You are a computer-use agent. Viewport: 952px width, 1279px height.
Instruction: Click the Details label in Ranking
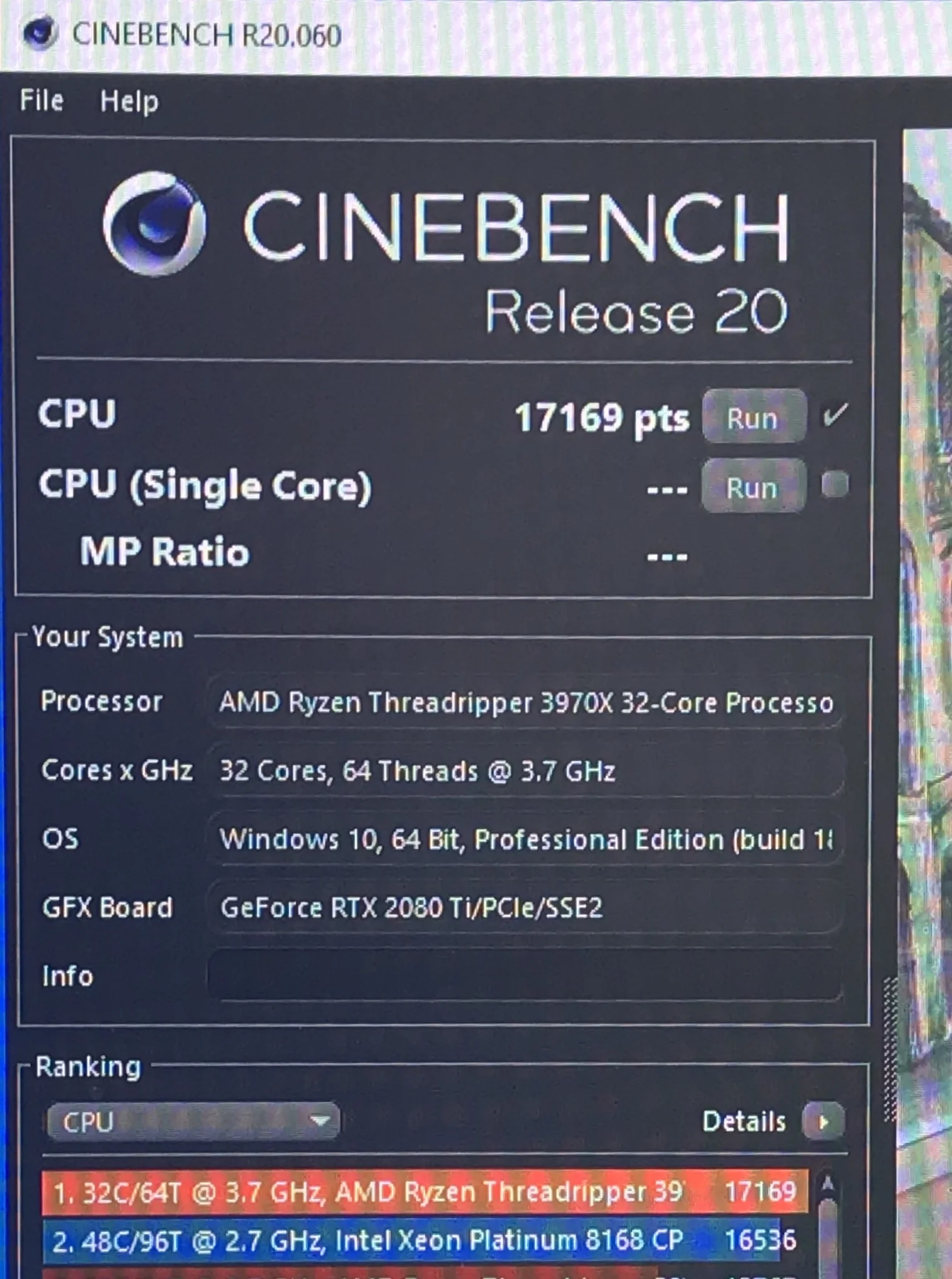pos(744,1122)
